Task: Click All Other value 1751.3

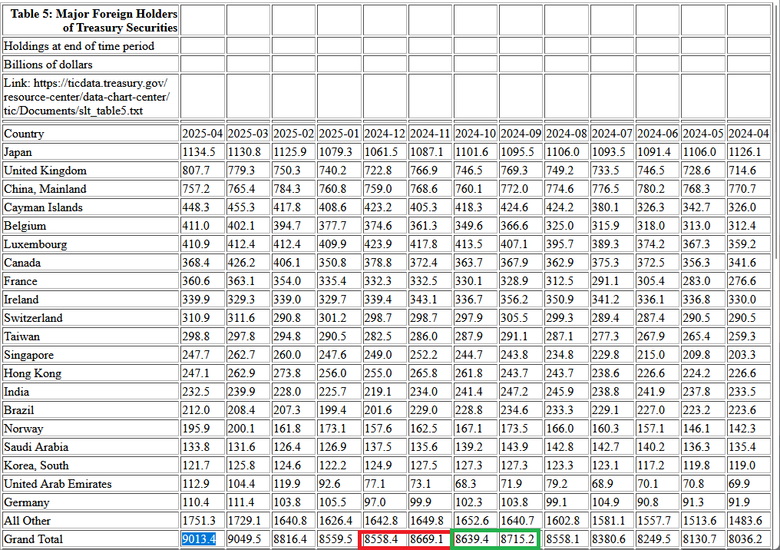Action: (199, 520)
